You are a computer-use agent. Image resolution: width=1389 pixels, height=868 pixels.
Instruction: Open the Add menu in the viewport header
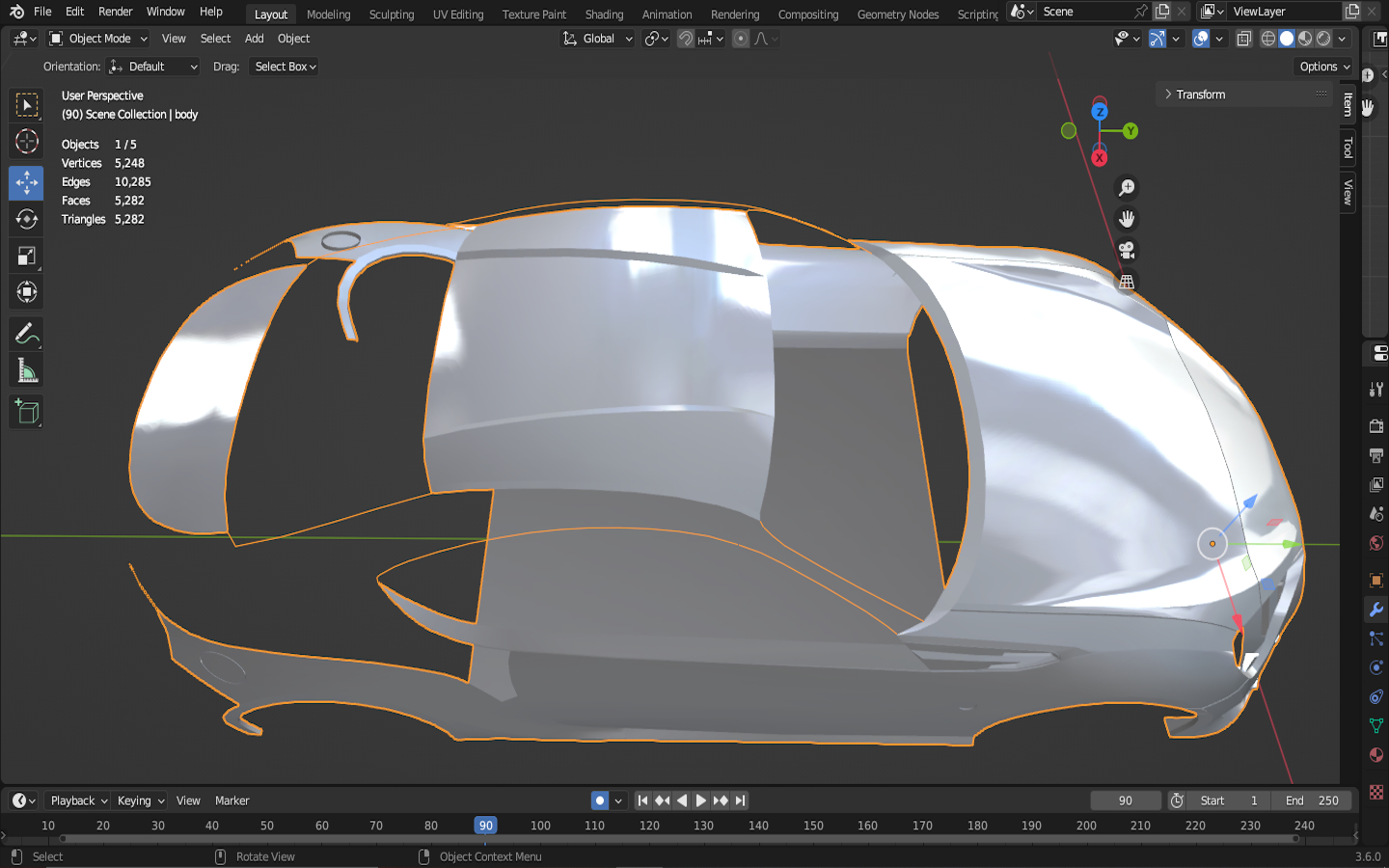click(x=254, y=39)
